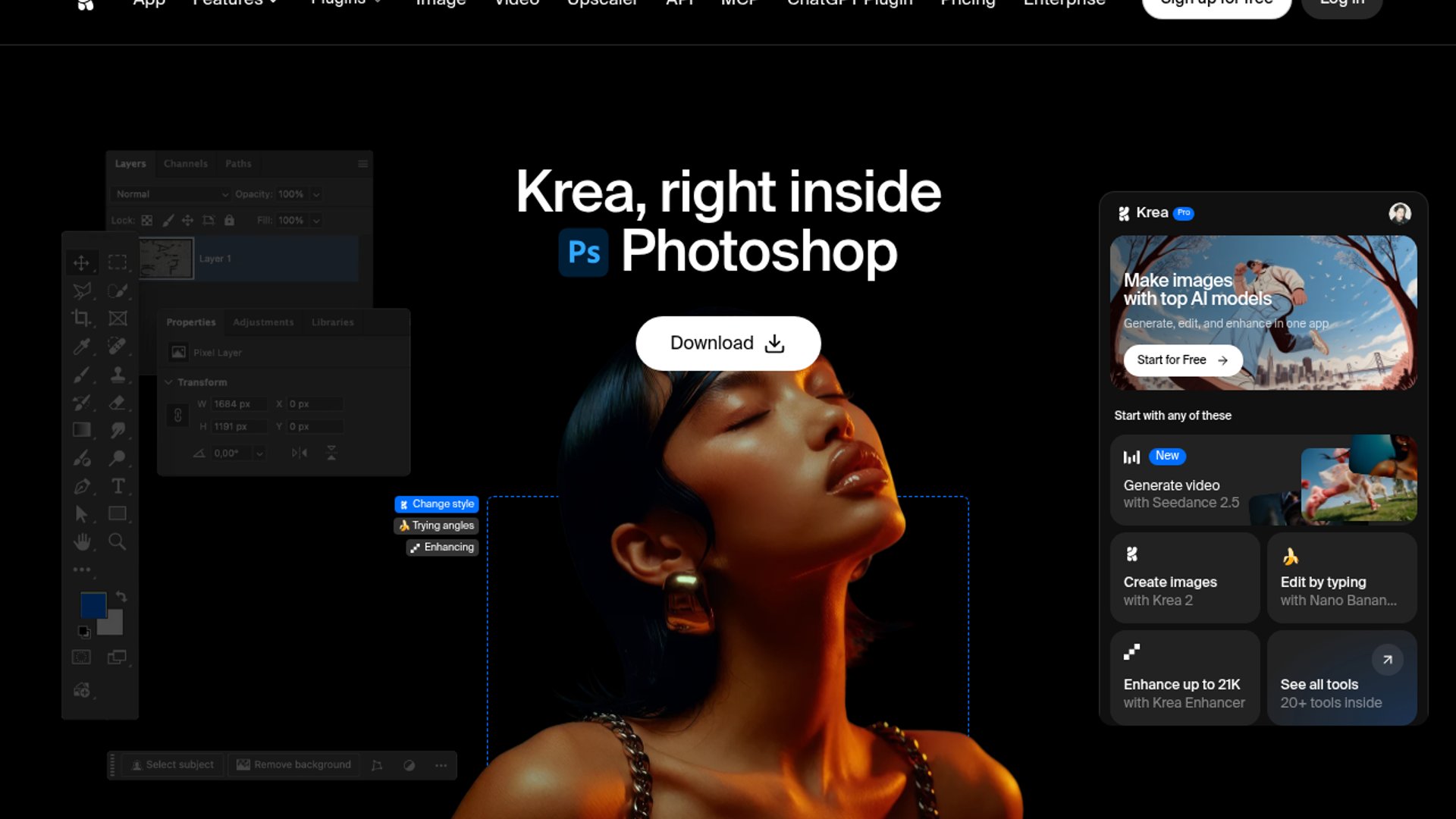The image size is (1456, 819).
Task: Select the Rectangular Marquee tool
Action: tap(118, 262)
